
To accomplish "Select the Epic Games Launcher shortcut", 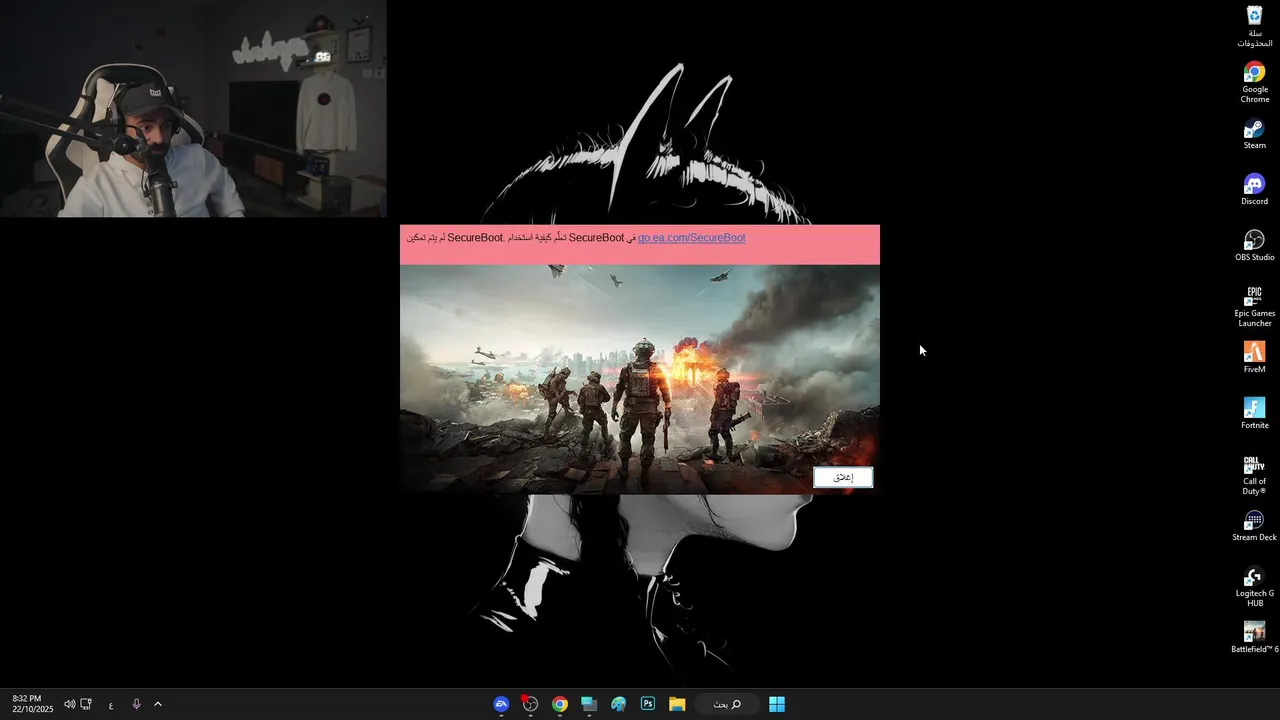I will [x=1254, y=307].
